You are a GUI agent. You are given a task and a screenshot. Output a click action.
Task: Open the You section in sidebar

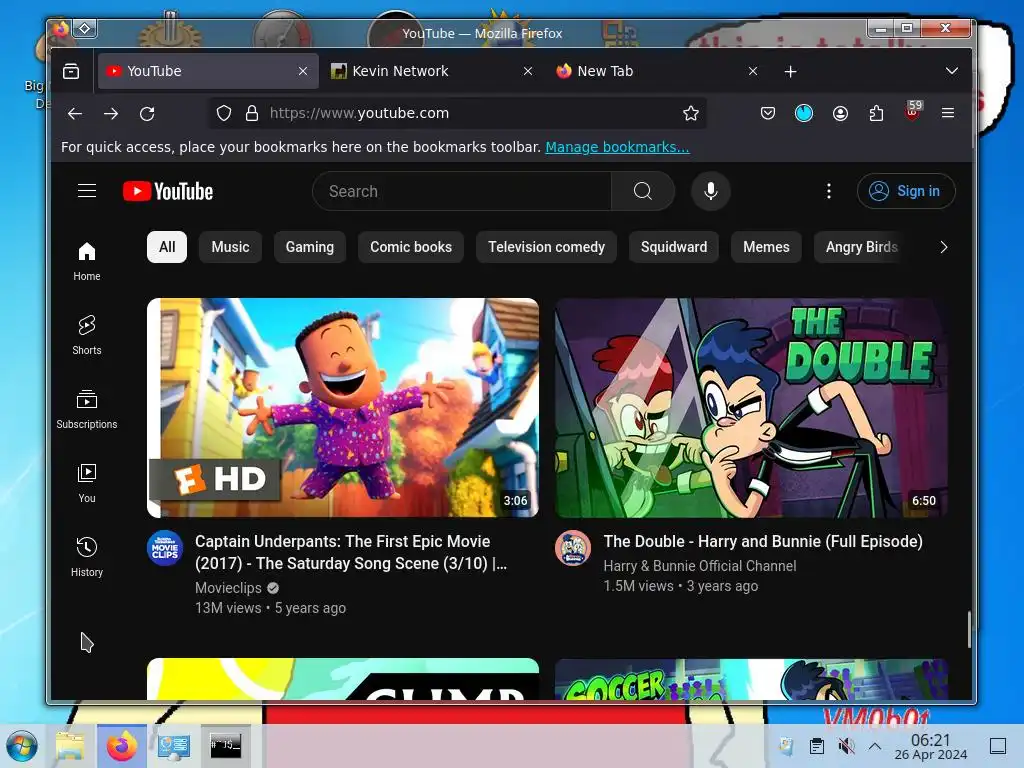pyautogui.click(x=87, y=483)
